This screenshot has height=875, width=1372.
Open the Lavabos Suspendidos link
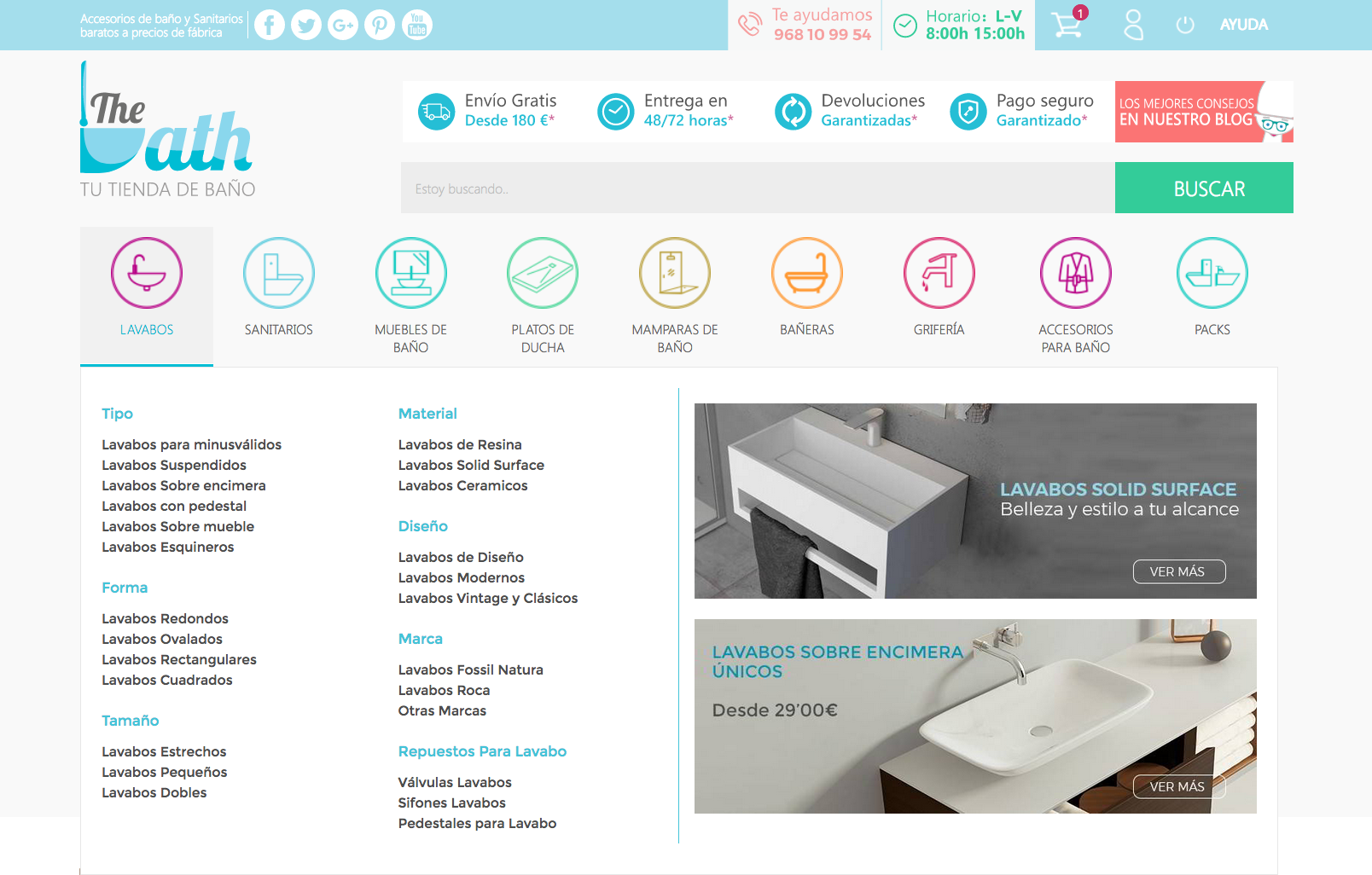[174, 465]
